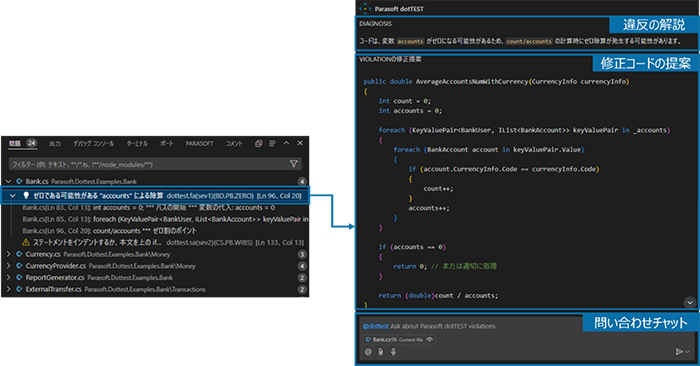Click the ReportGenerator.cs file icon

point(19,278)
